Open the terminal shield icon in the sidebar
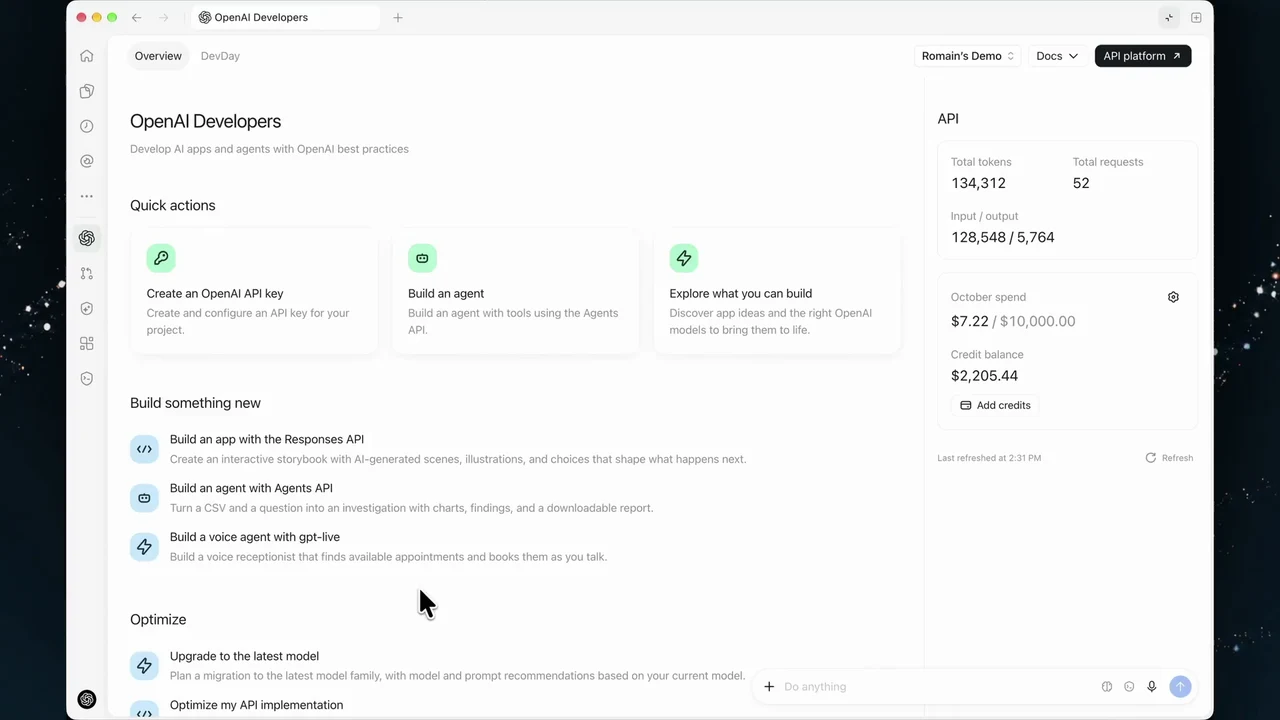The height and width of the screenshot is (720, 1280). coord(87,379)
